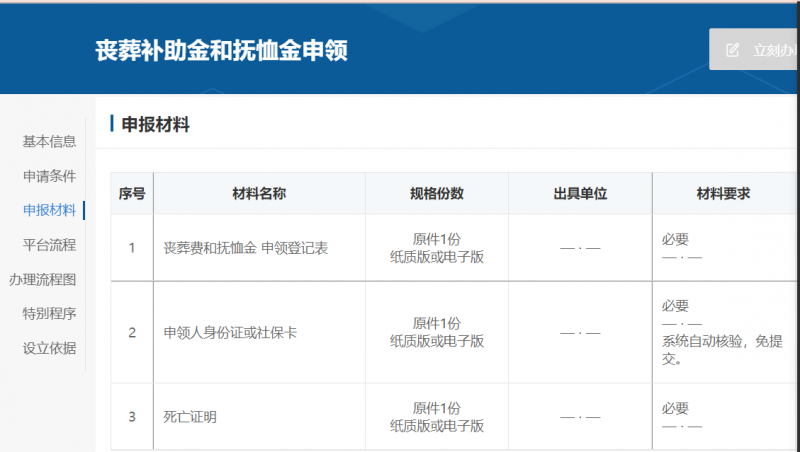Select the 申领人身份证或社保卡 material row

[230, 332]
